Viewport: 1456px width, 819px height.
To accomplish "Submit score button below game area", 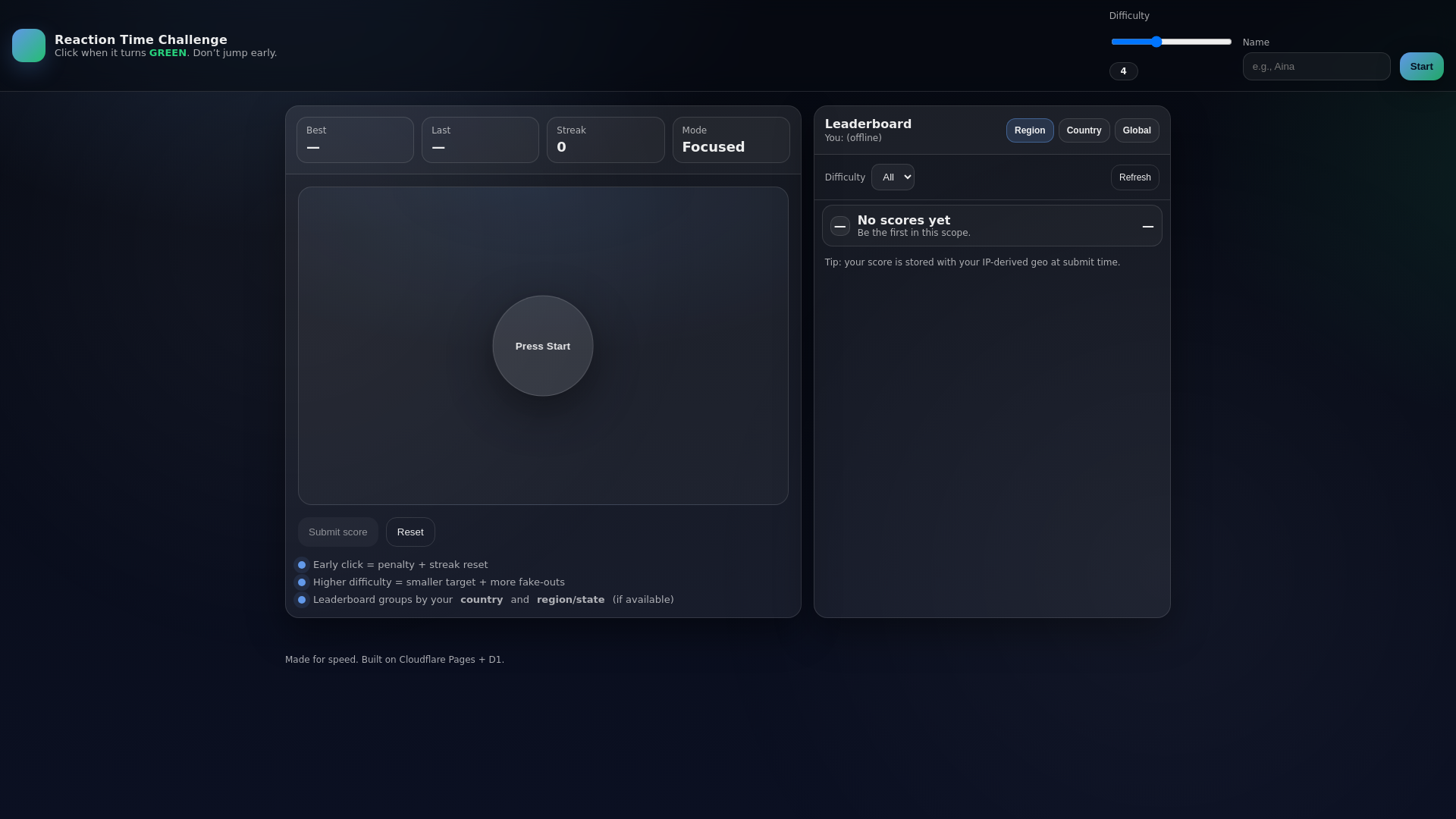I will (x=338, y=532).
